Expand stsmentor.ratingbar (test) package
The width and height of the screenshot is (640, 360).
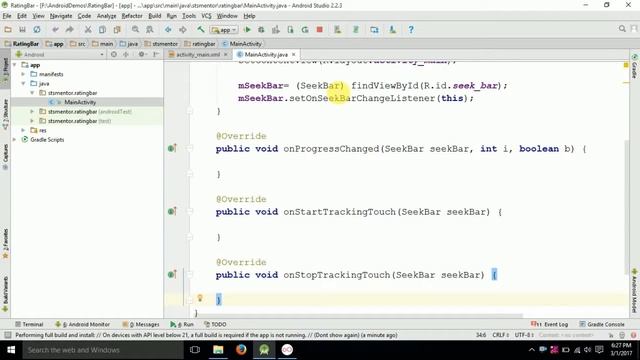pos(32,121)
